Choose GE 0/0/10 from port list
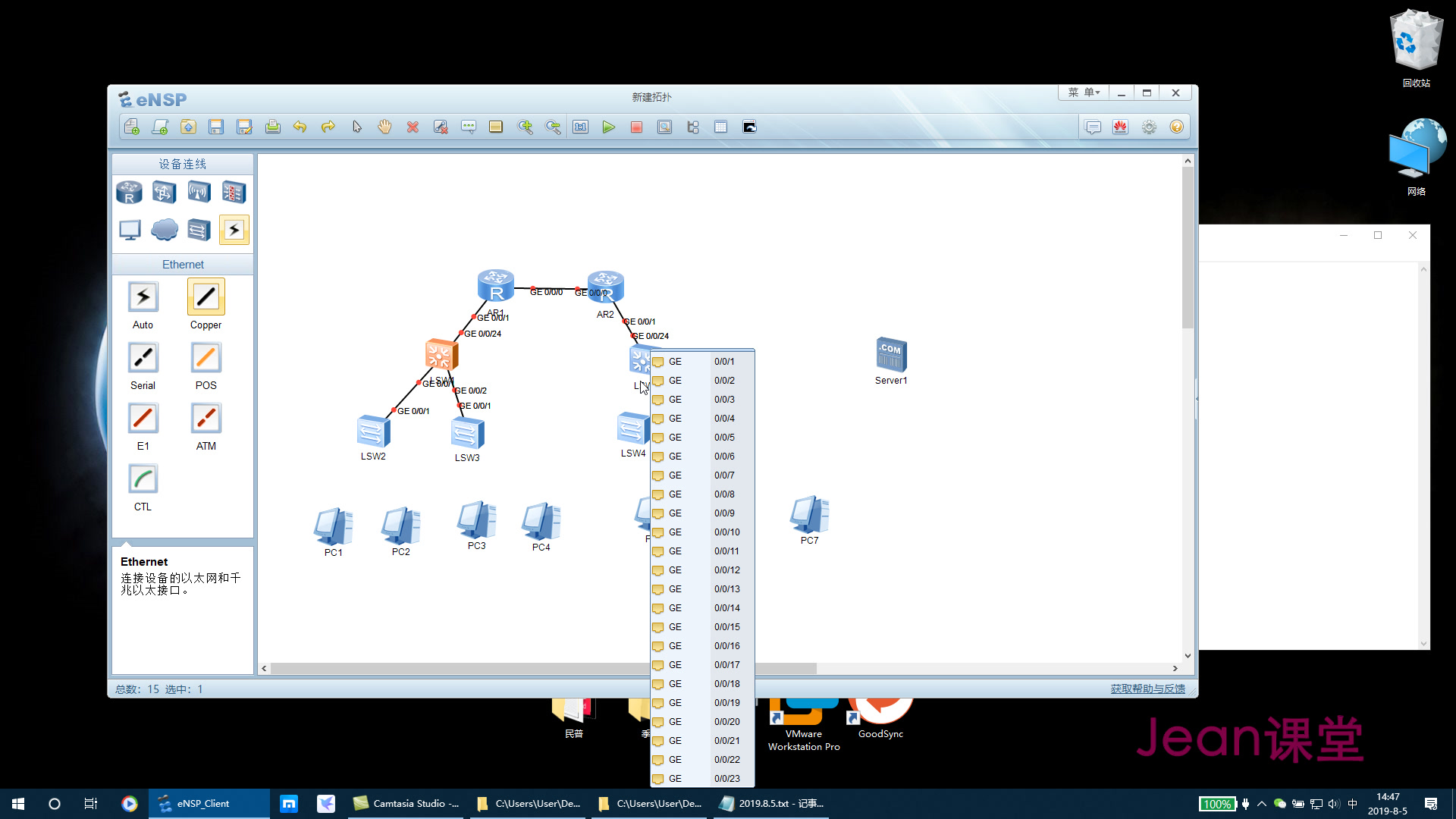The image size is (1456, 819). pyautogui.click(x=701, y=532)
